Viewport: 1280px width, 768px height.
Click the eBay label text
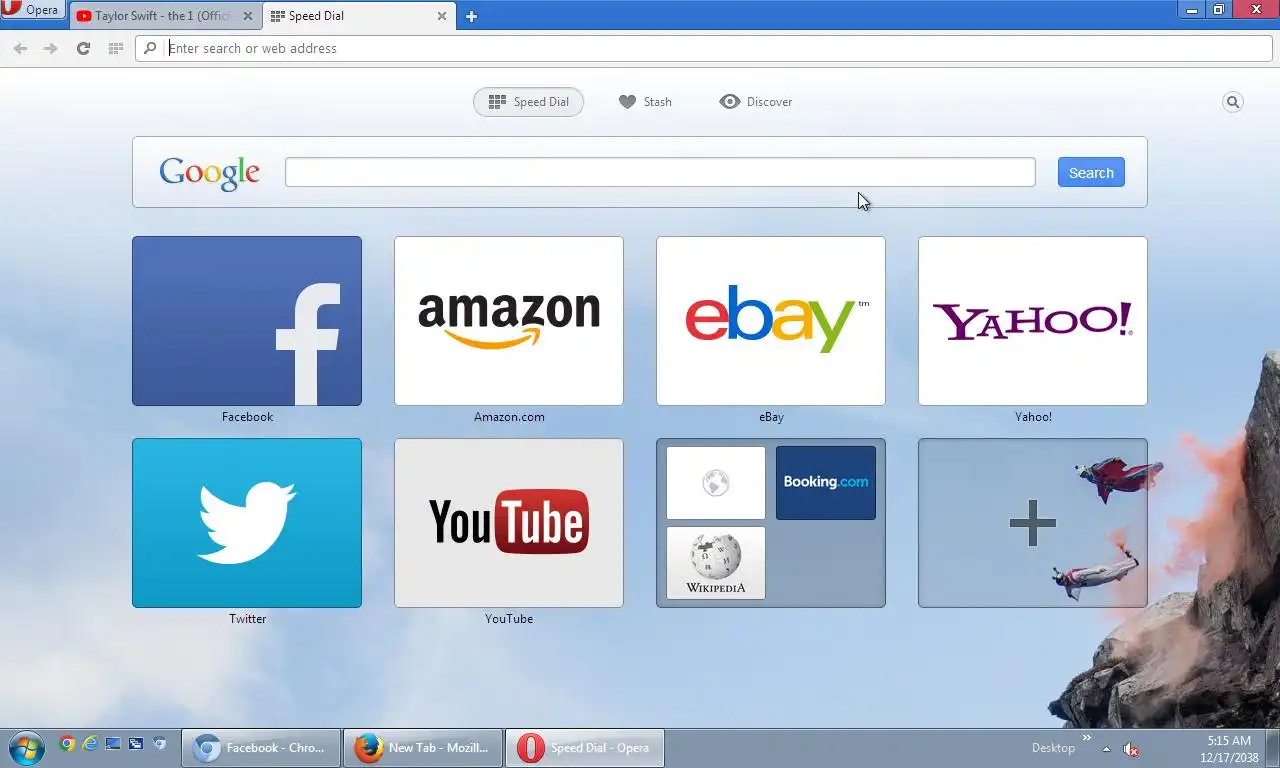click(771, 417)
